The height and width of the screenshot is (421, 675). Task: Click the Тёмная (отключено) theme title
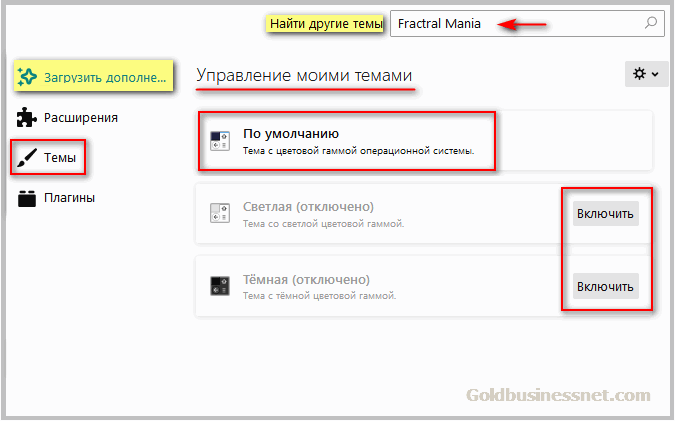point(307,279)
